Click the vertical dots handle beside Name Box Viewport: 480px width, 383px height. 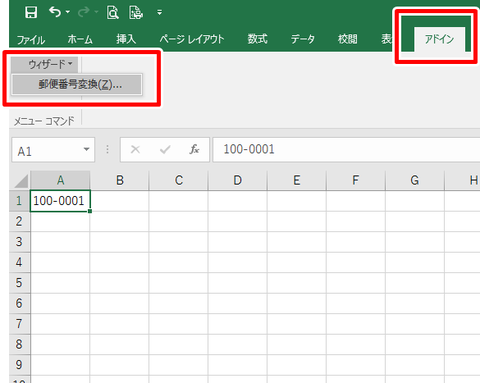[107, 149]
